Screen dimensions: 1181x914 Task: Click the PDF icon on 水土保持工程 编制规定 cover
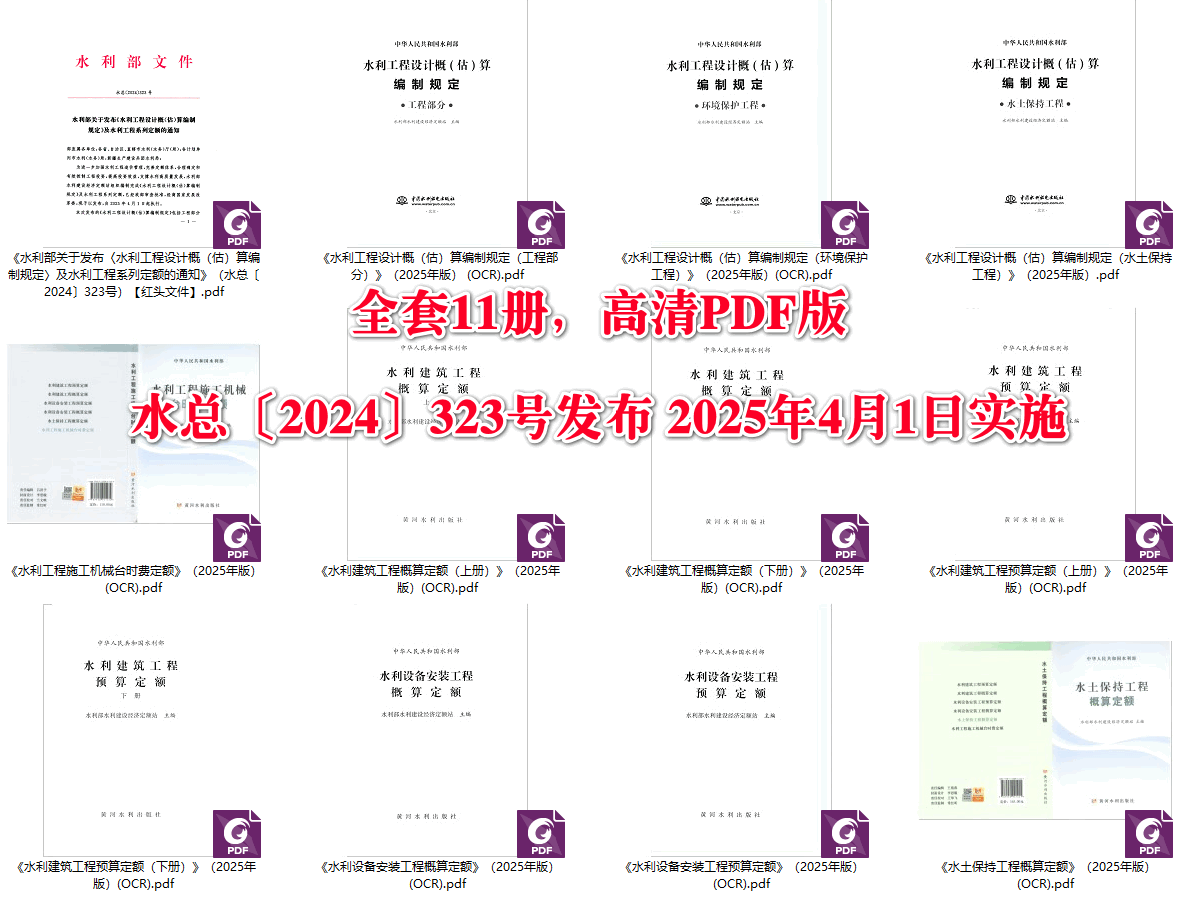tap(1148, 224)
